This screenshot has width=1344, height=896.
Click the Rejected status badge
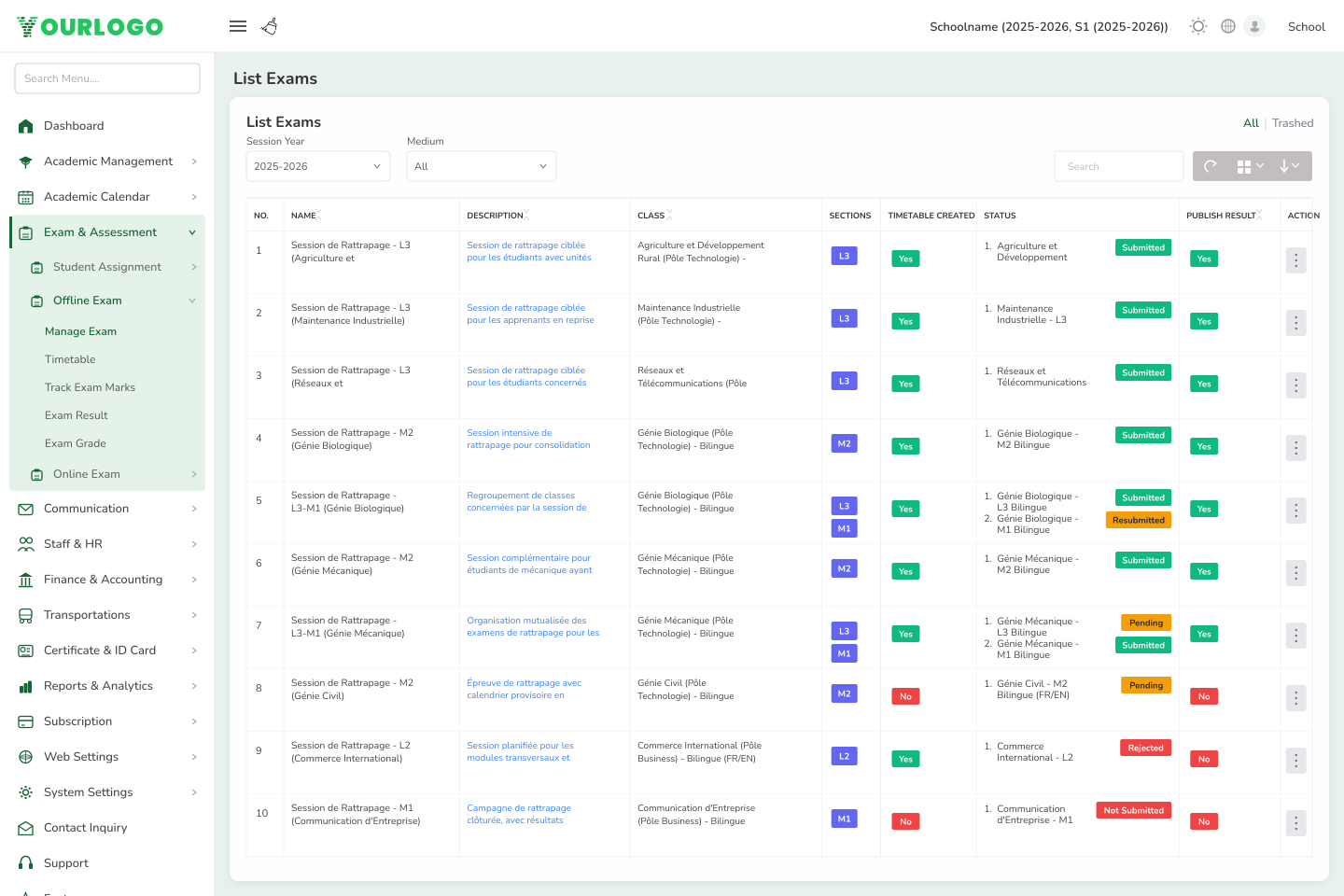pos(1145,748)
